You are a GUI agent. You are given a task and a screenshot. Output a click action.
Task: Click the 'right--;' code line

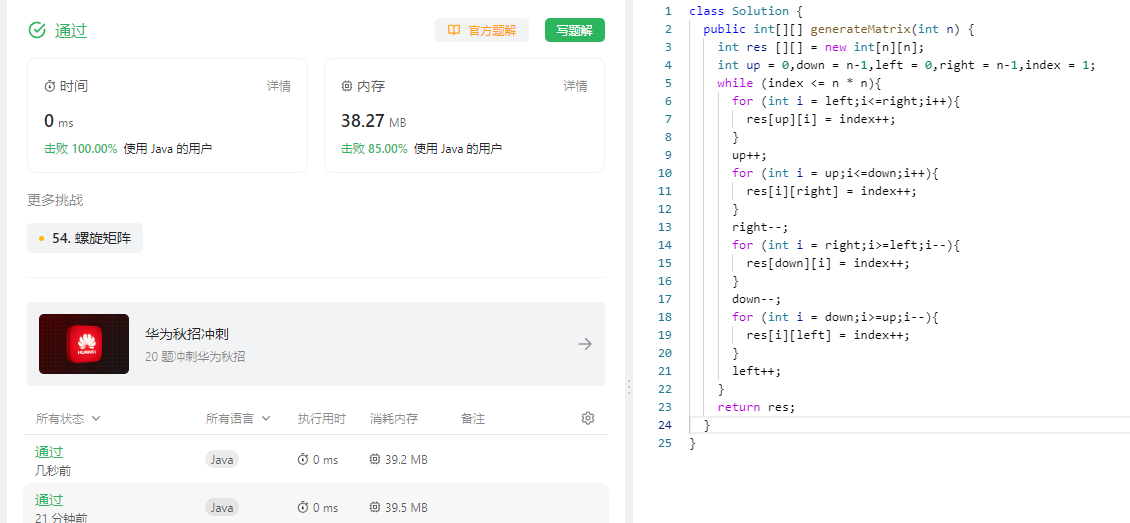point(760,227)
